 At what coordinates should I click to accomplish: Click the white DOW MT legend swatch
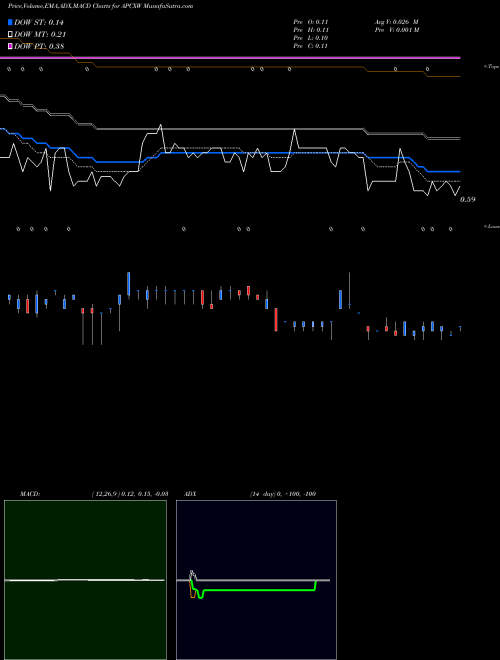pyautogui.click(x=10, y=34)
